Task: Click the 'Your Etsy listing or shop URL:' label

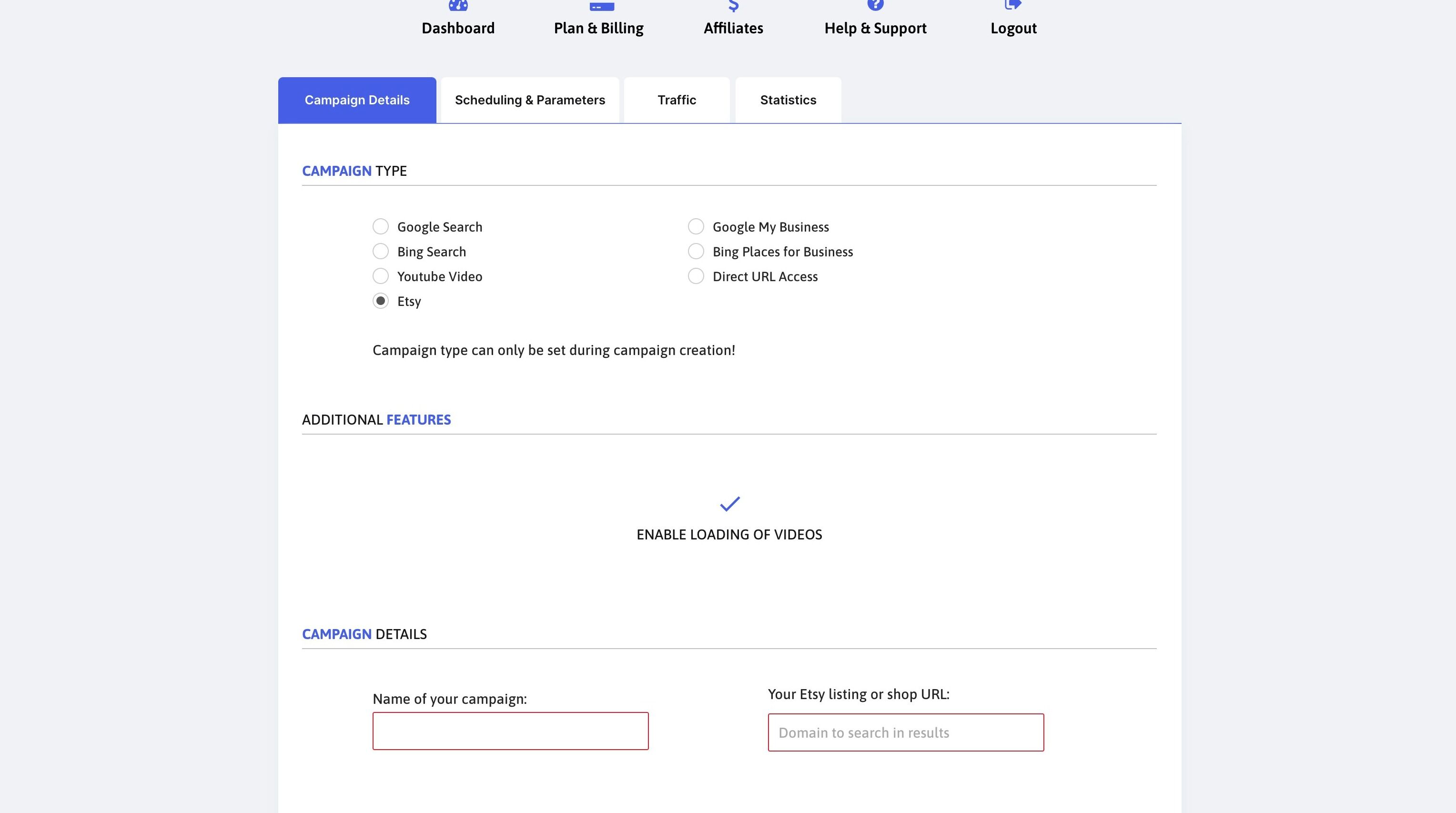Action: pyautogui.click(x=859, y=694)
